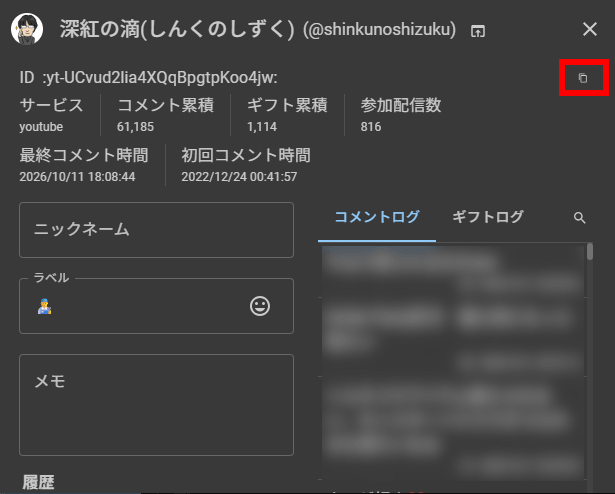
Task: Click the worker emoji in the label field
Action: click(44, 306)
